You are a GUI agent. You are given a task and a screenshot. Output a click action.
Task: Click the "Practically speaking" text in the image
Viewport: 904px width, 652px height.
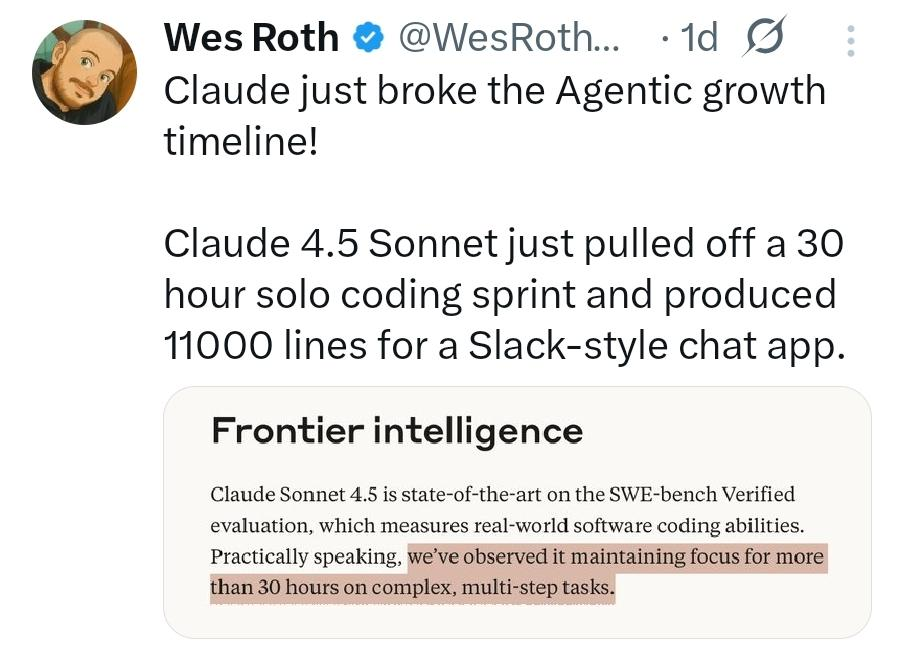coord(305,556)
